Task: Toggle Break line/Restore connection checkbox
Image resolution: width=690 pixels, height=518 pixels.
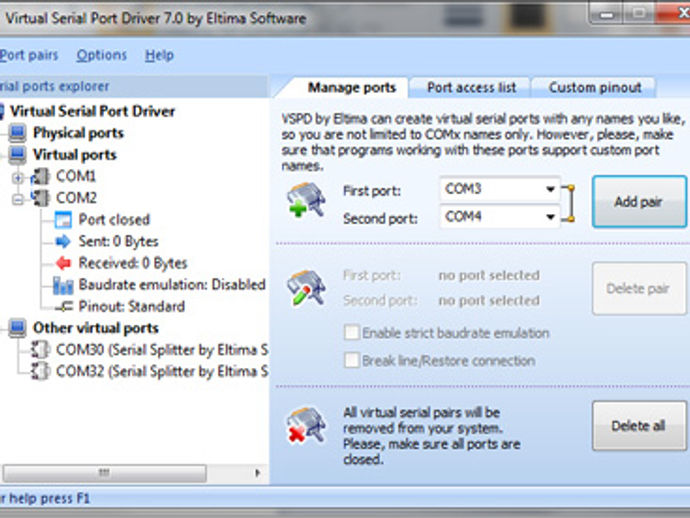Action: [x=352, y=360]
